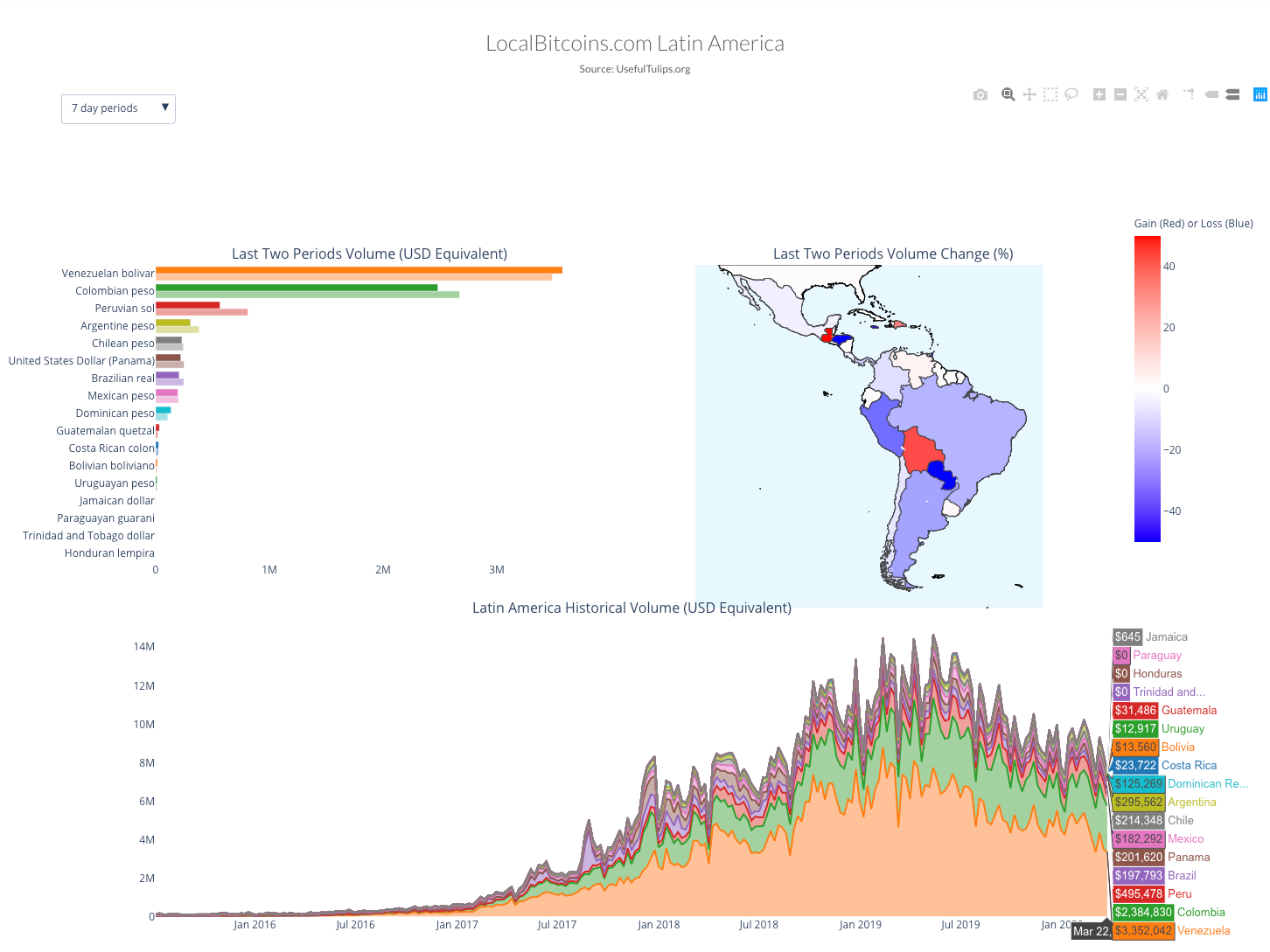Click the Zoom In plus icon
The width and height of the screenshot is (1270, 952).
1099,94
